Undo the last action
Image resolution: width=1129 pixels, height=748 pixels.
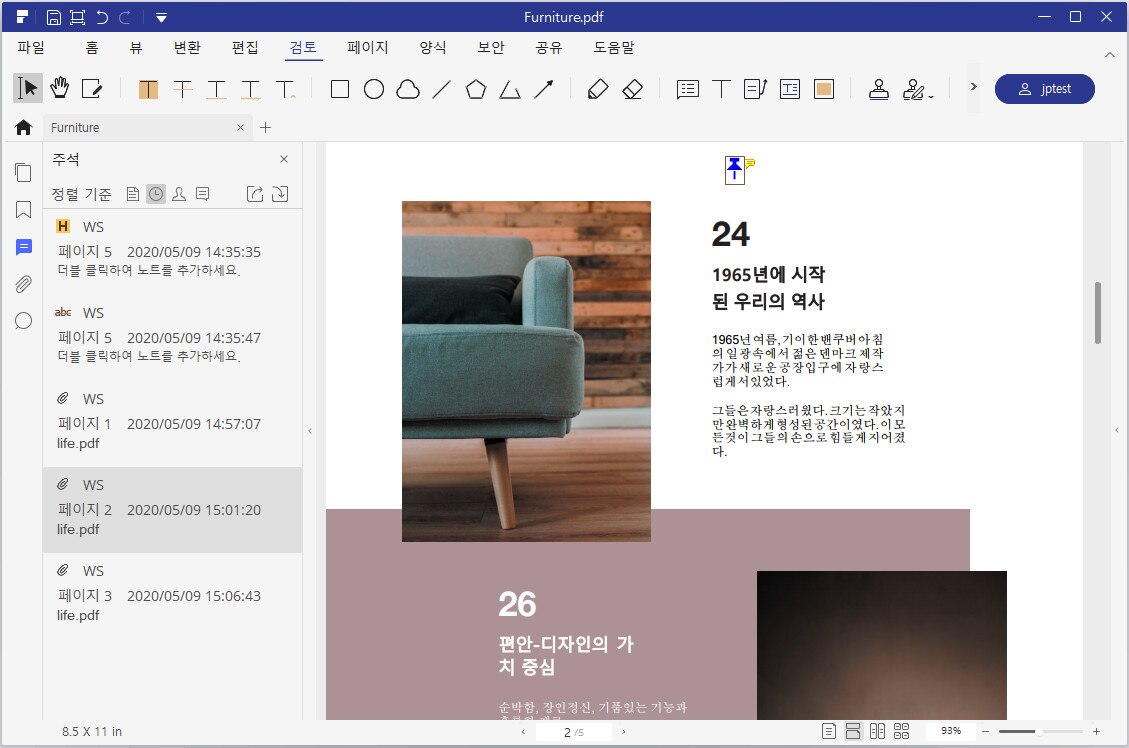(x=102, y=17)
